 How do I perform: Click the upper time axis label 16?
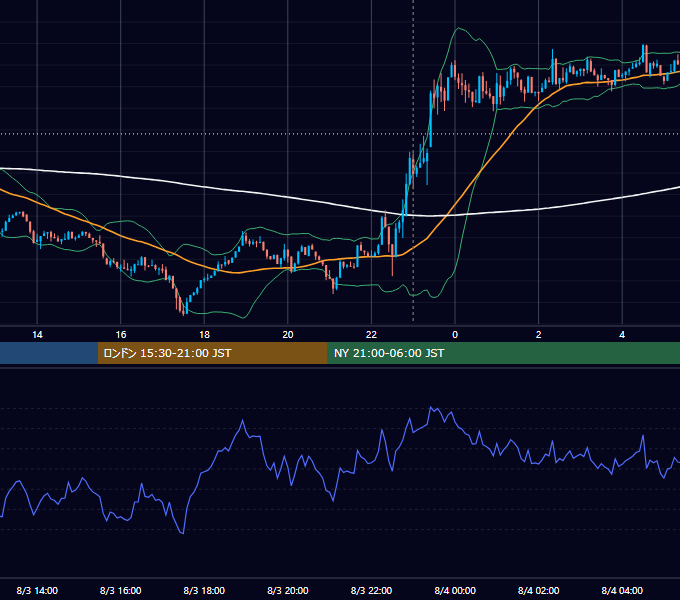[x=121, y=335]
